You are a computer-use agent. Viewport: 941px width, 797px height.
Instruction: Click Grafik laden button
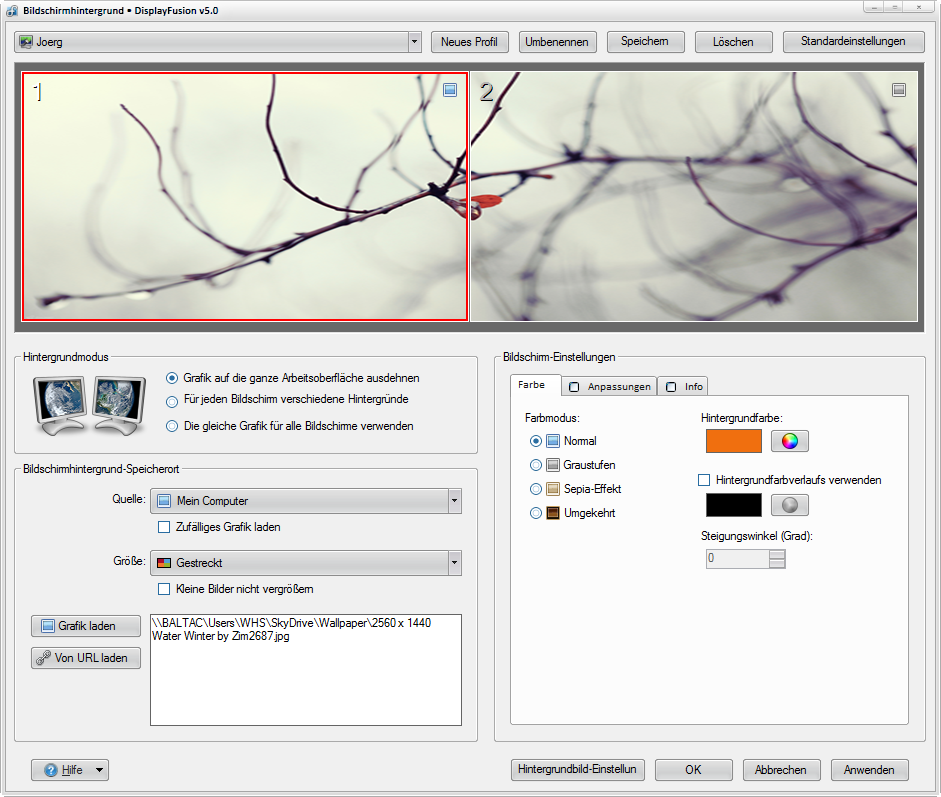coord(86,626)
